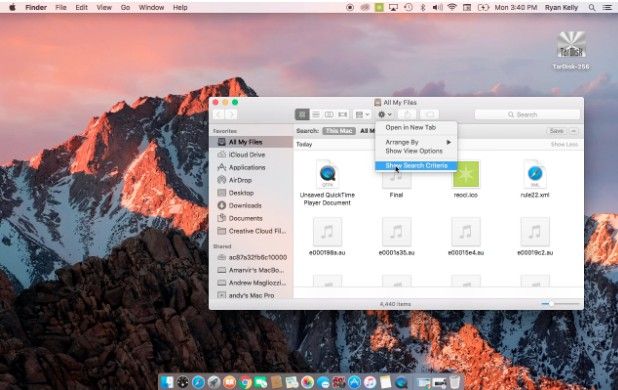Open iTunes from the Dock
The image size is (618, 390).
click(370, 382)
